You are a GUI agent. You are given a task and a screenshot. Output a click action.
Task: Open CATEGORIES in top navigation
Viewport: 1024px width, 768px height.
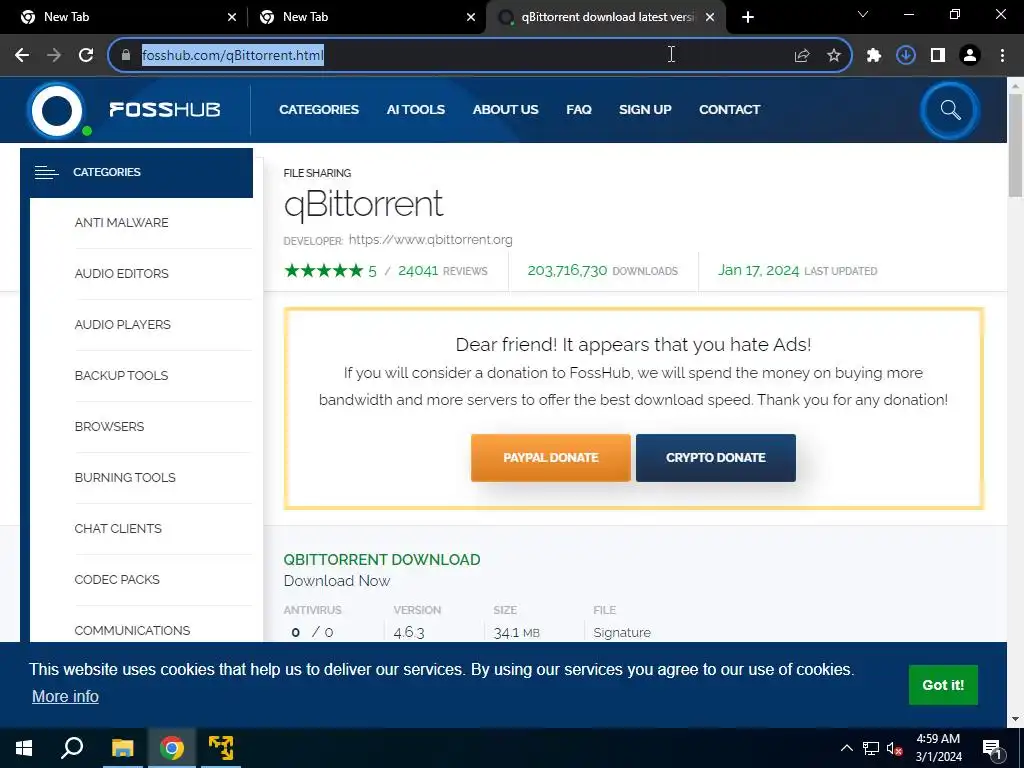point(319,110)
